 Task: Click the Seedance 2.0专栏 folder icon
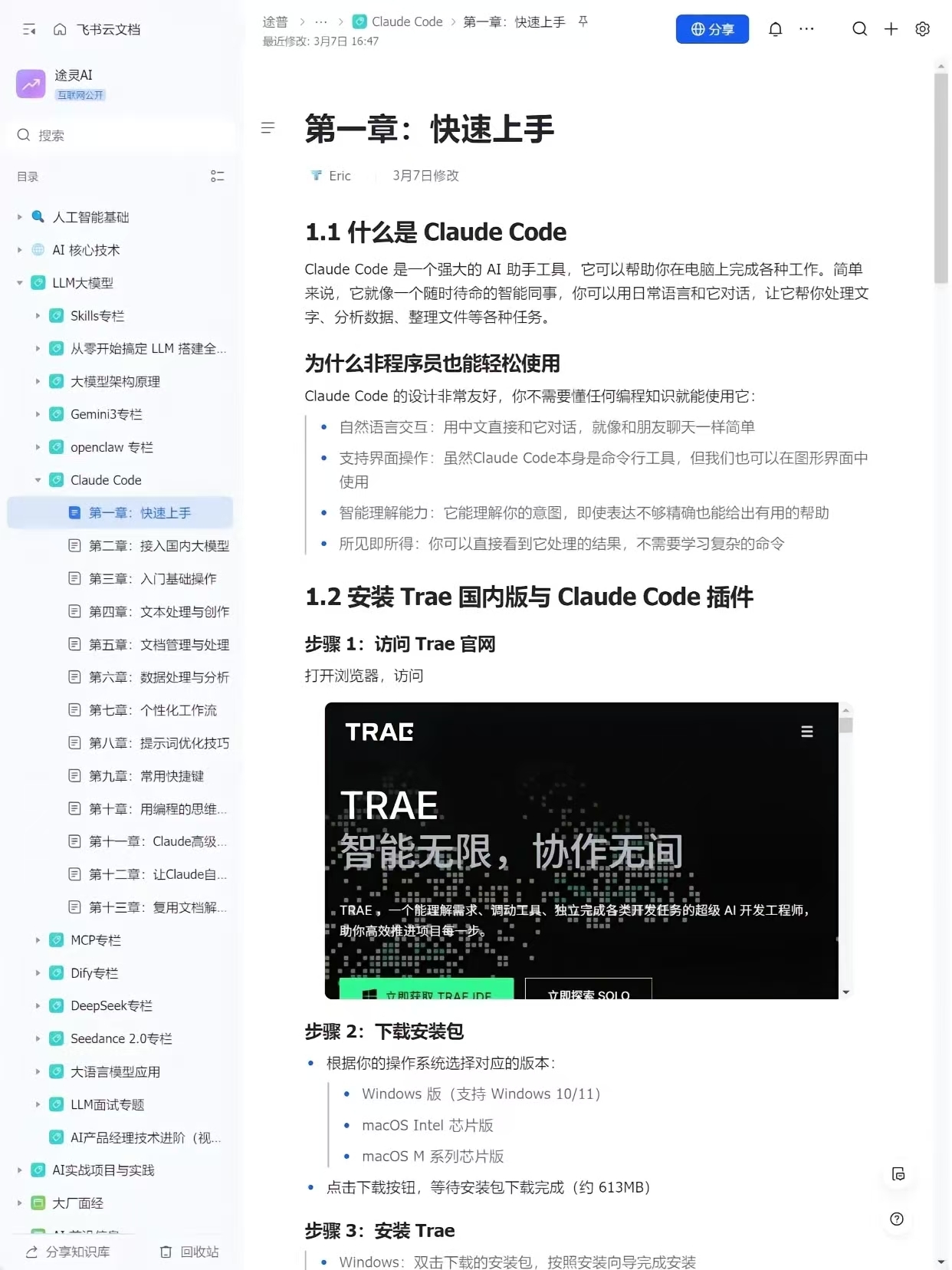pos(56,1038)
